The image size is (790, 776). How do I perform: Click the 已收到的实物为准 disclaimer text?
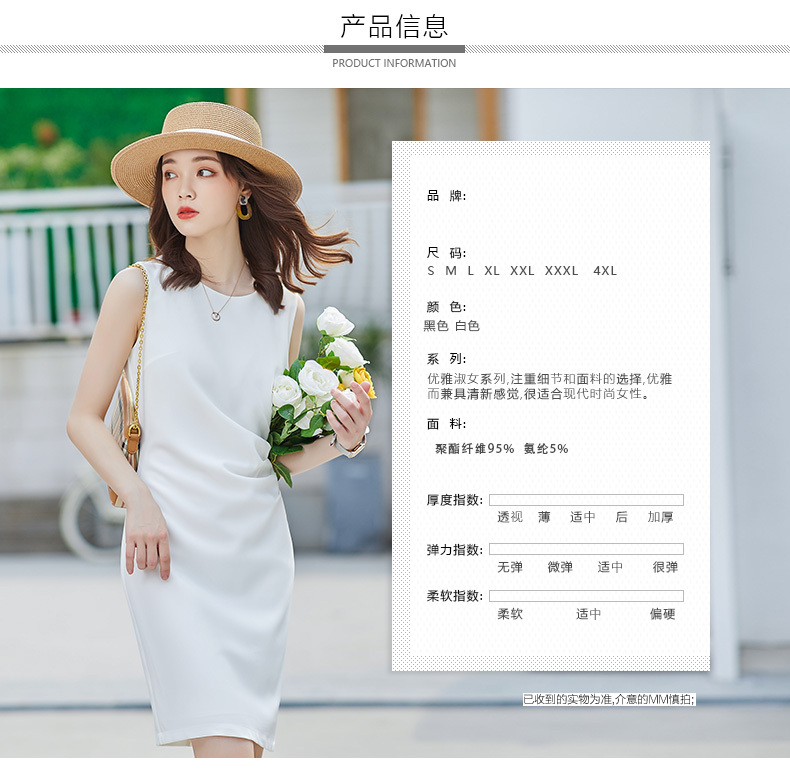coord(609,699)
